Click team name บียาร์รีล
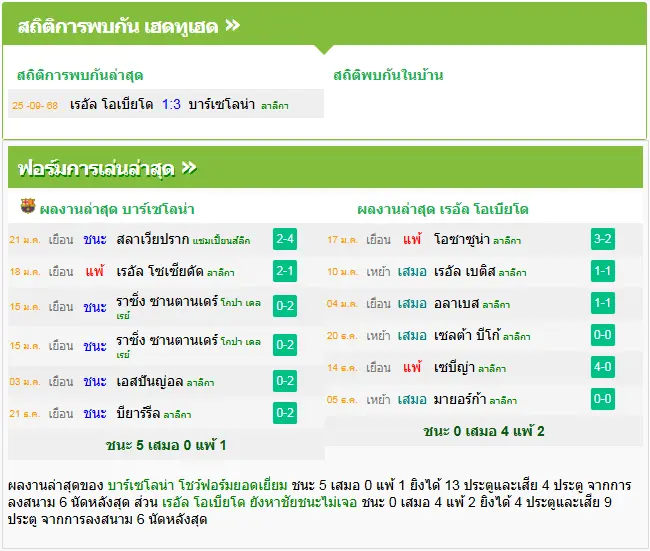This screenshot has width=650, height=551. [x=138, y=413]
